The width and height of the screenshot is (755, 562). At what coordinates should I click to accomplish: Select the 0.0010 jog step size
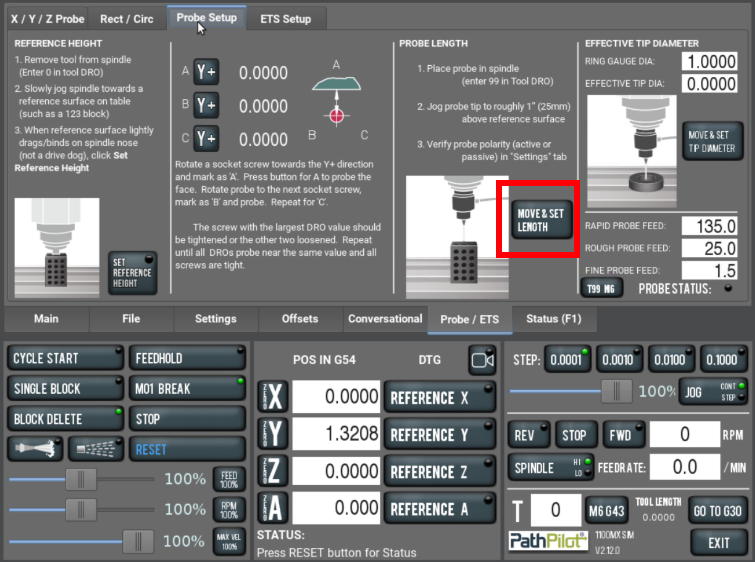[x=615, y=360]
